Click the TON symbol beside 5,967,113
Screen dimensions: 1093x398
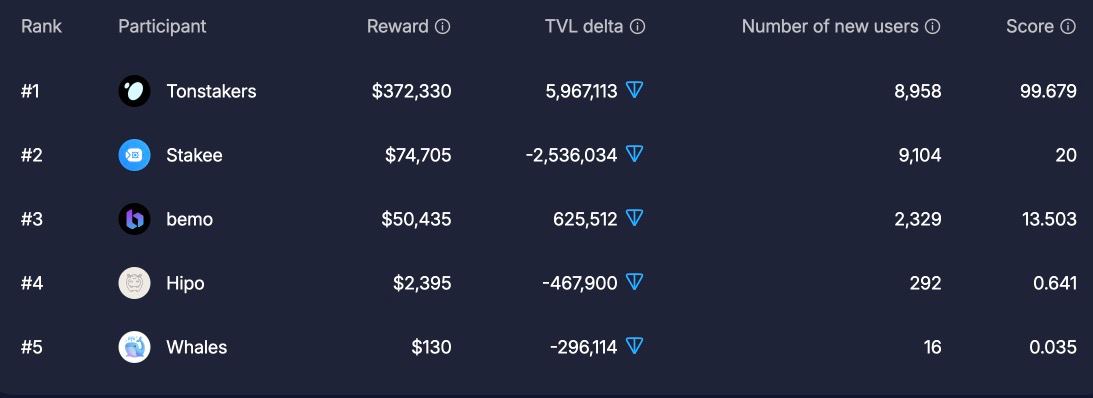[634, 90]
